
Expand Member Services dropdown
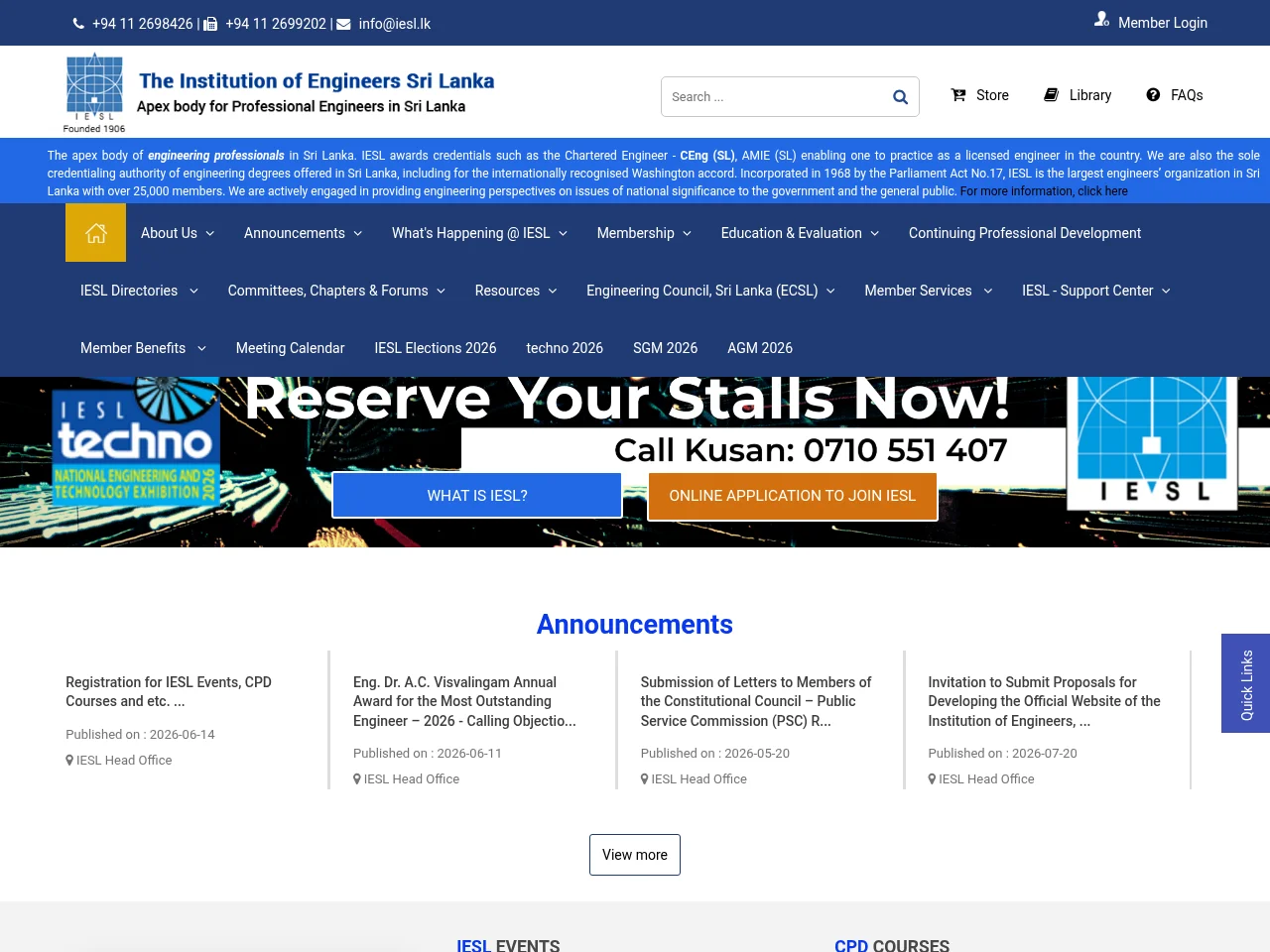929,291
